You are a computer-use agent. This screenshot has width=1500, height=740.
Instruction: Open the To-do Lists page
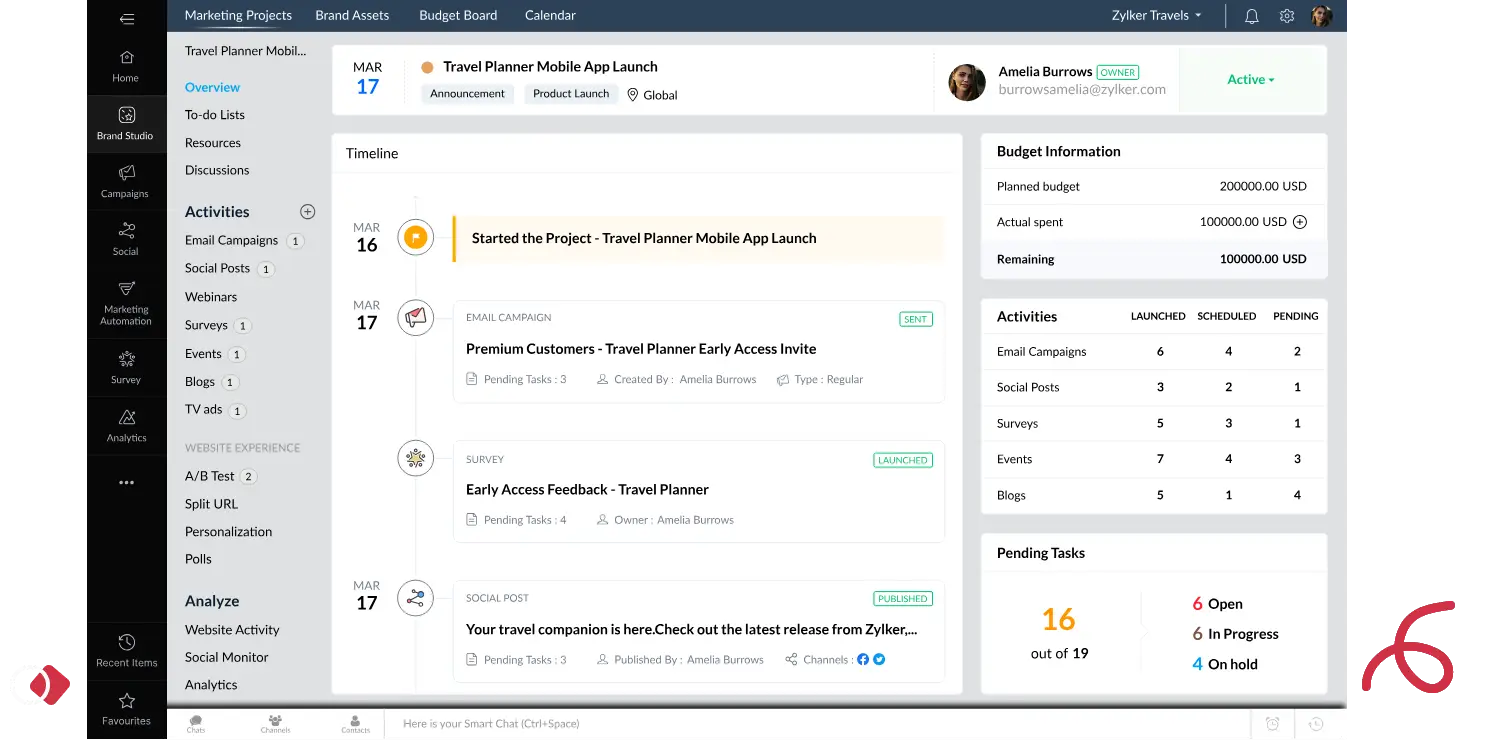[x=215, y=114]
